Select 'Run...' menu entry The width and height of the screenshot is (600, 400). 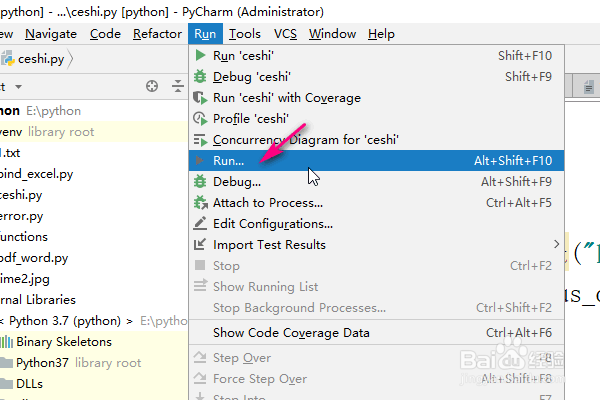[x=236, y=161]
